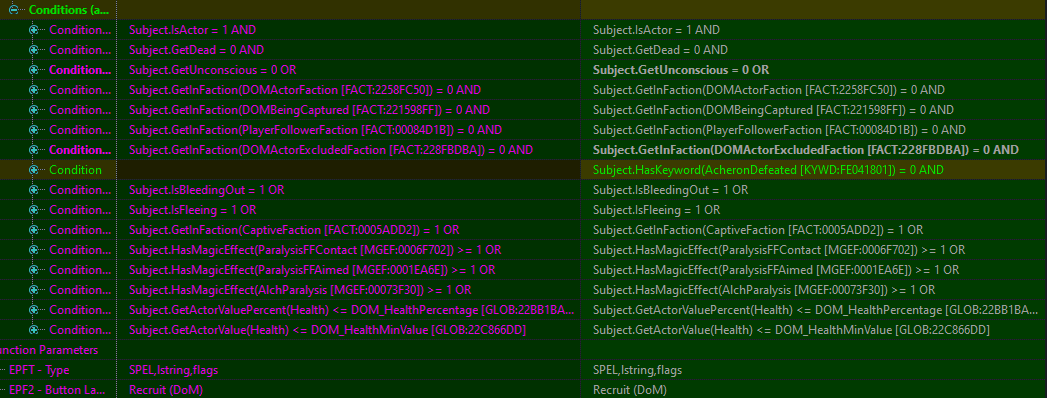Select white GetActorValuePercent(Health) DOM_HealthPercentage cell

[816, 310]
